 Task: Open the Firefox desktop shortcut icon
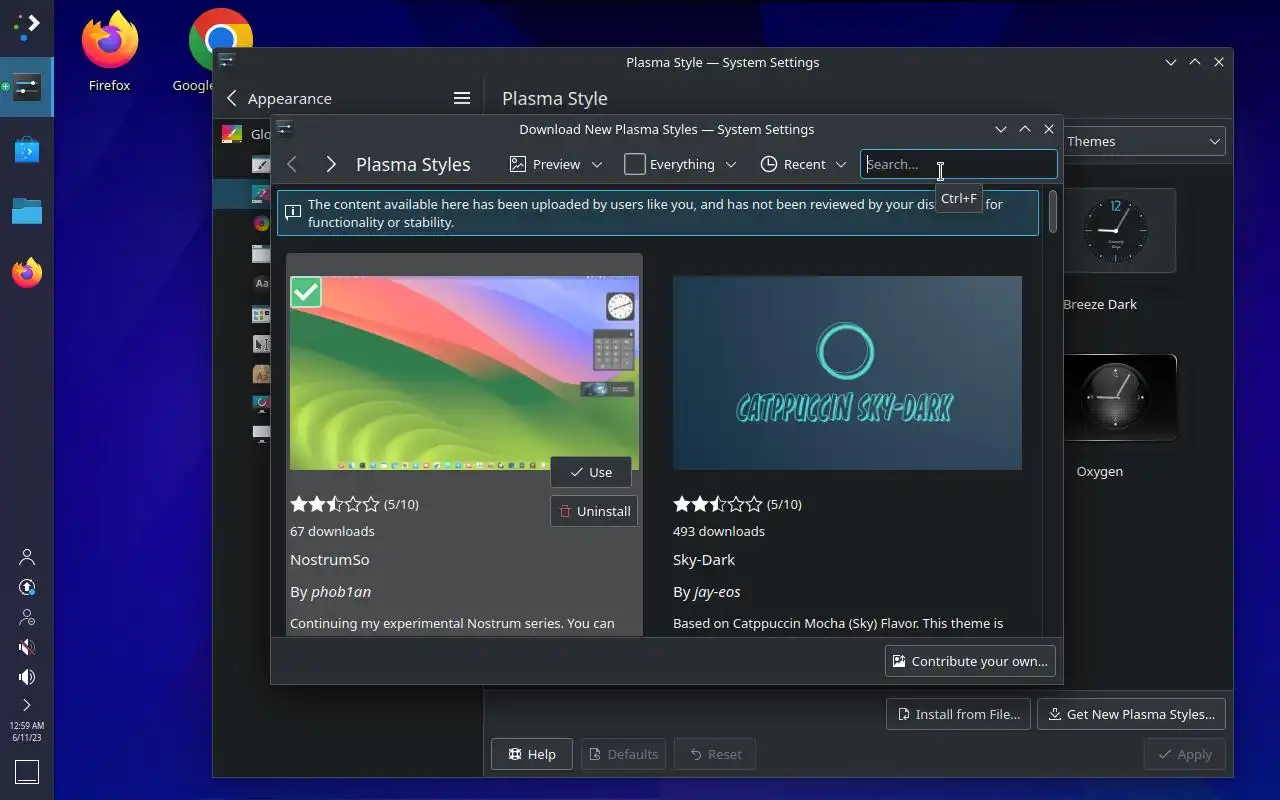tap(109, 50)
